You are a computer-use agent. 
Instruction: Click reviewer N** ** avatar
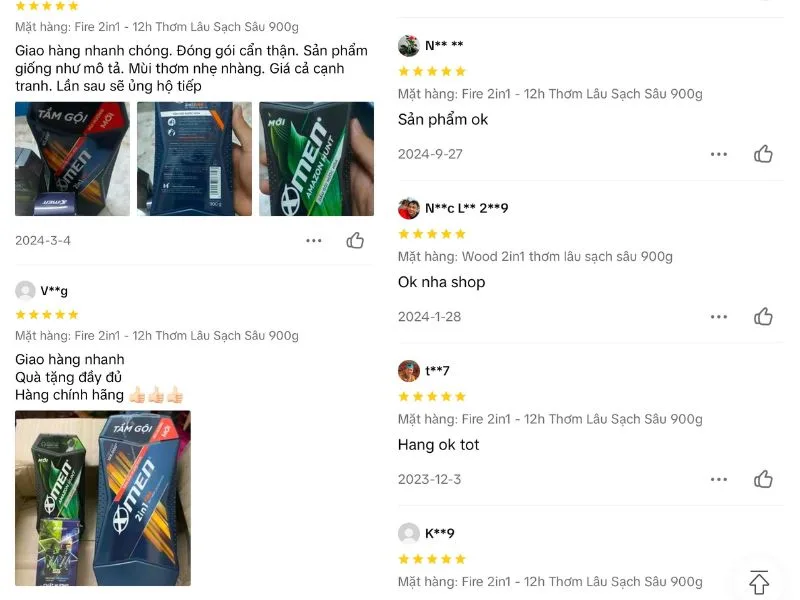408,45
